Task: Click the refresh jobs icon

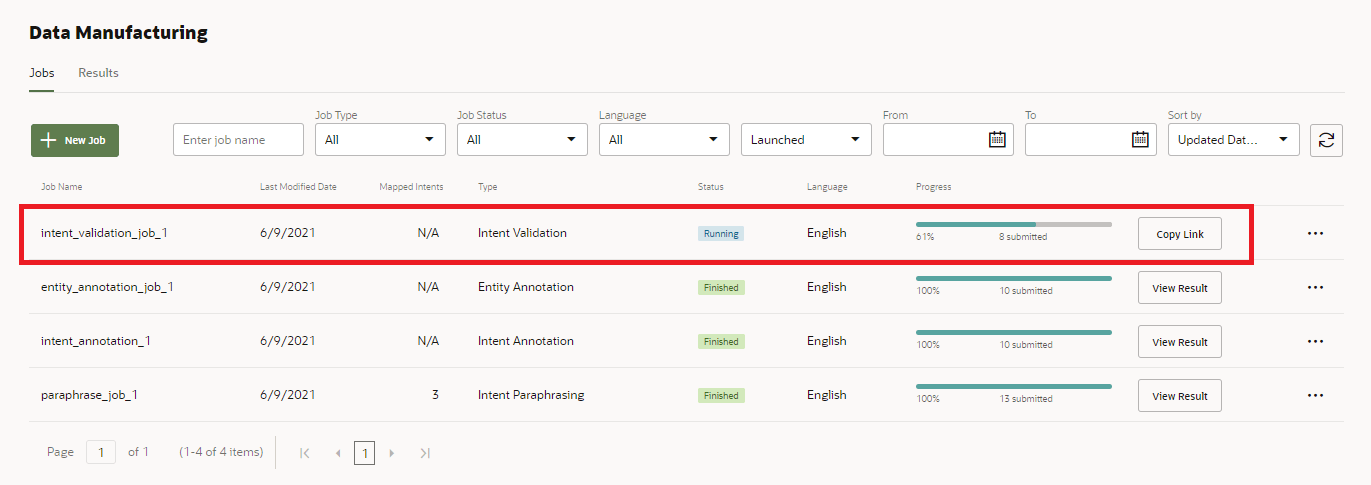Action: tap(1326, 140)
